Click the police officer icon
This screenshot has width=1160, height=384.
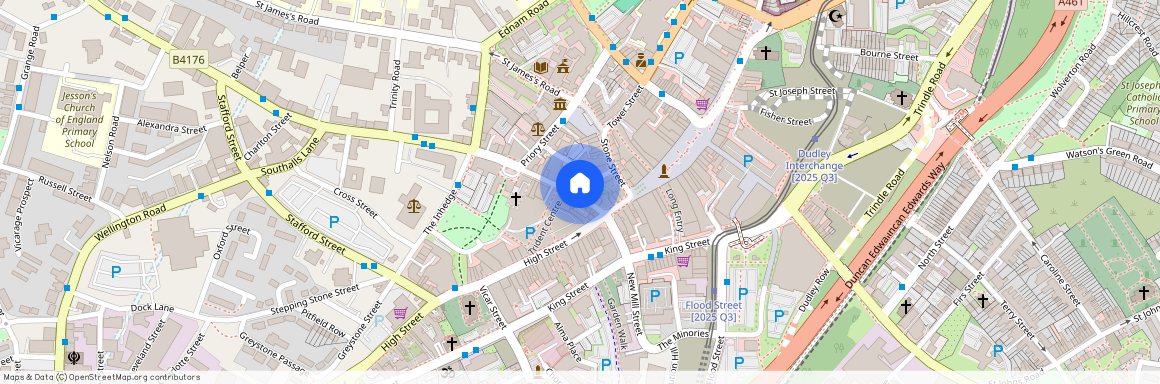point(641,60)
